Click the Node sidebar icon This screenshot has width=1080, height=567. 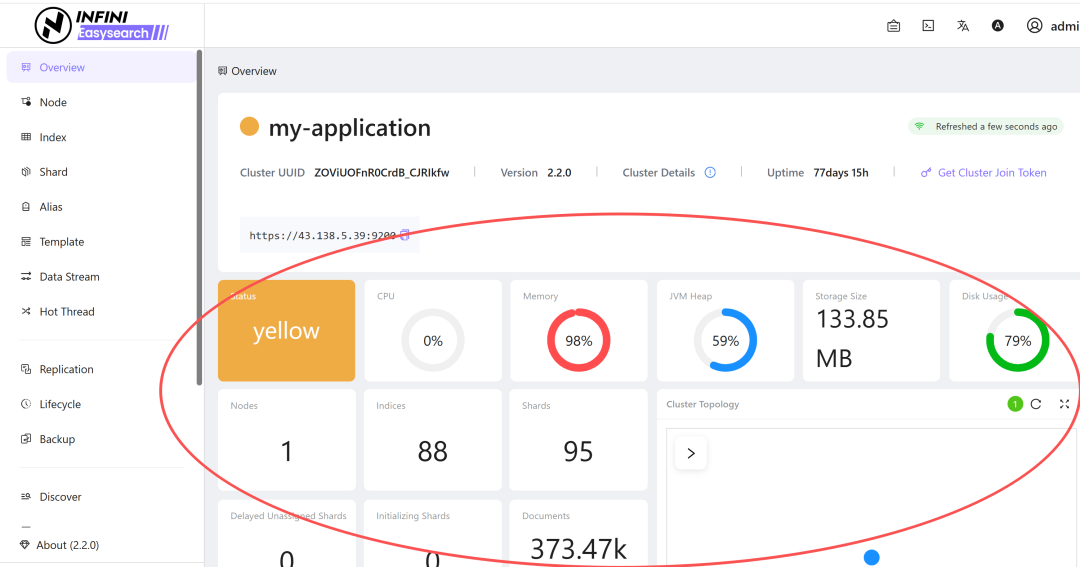[x=26, y=102]
